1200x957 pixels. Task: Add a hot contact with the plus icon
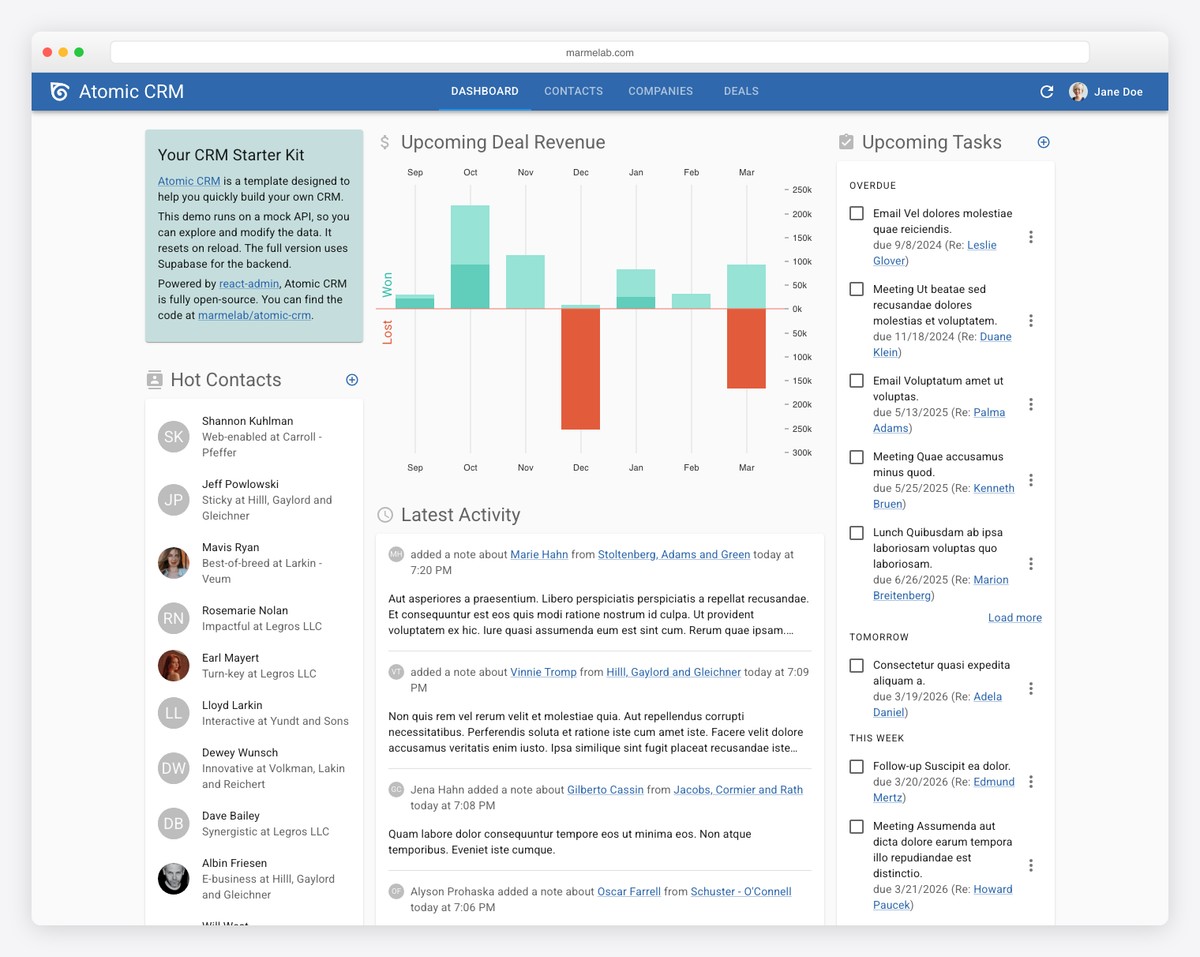[x=351, y=380]
